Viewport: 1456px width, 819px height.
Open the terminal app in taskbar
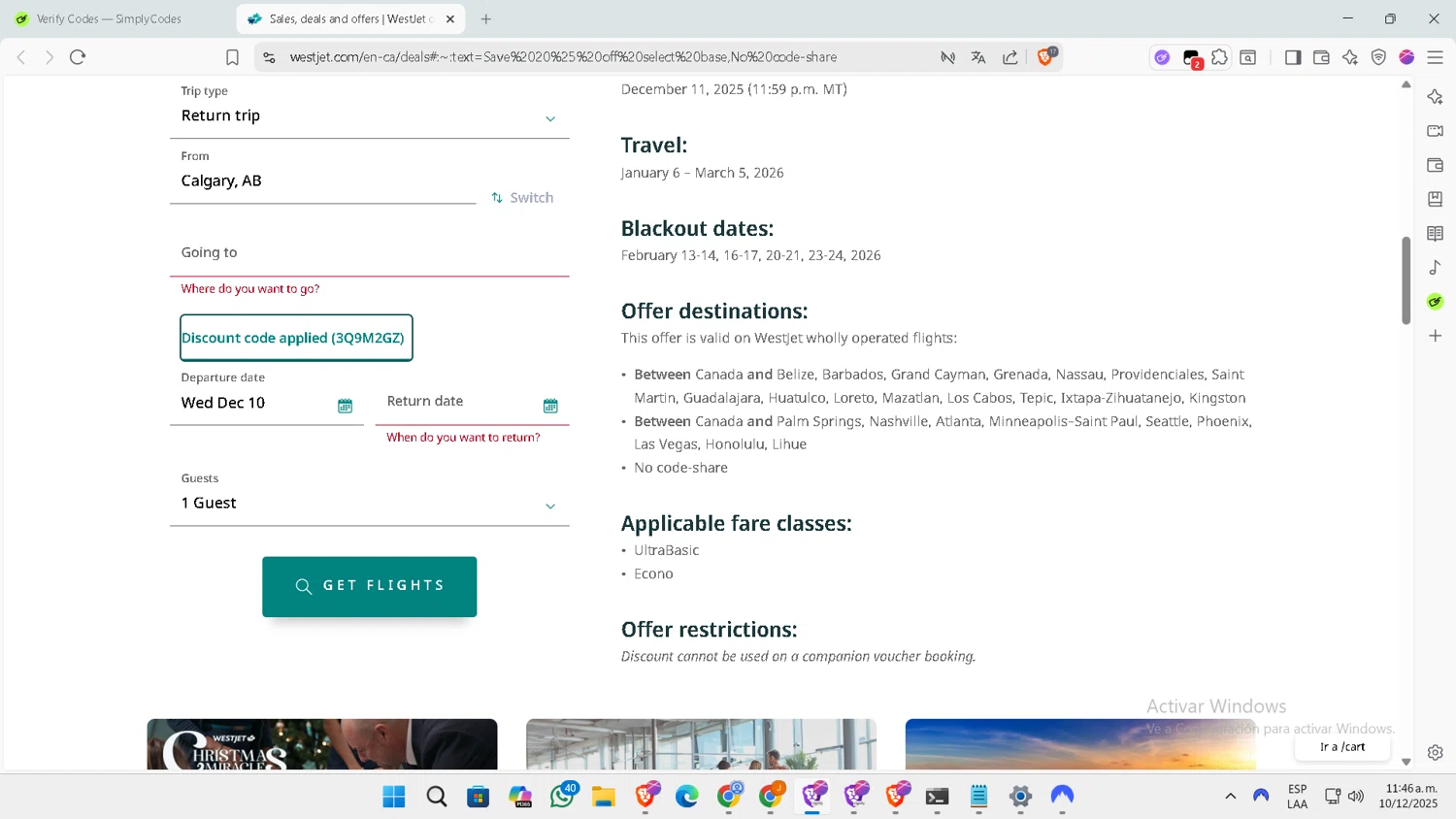[x=937, y=797]
